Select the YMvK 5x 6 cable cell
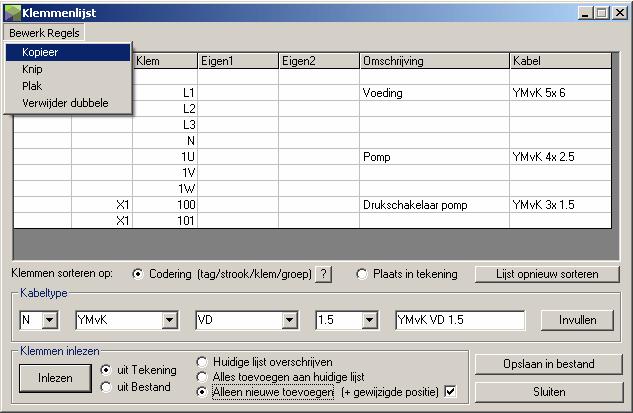 click(561, 93)
